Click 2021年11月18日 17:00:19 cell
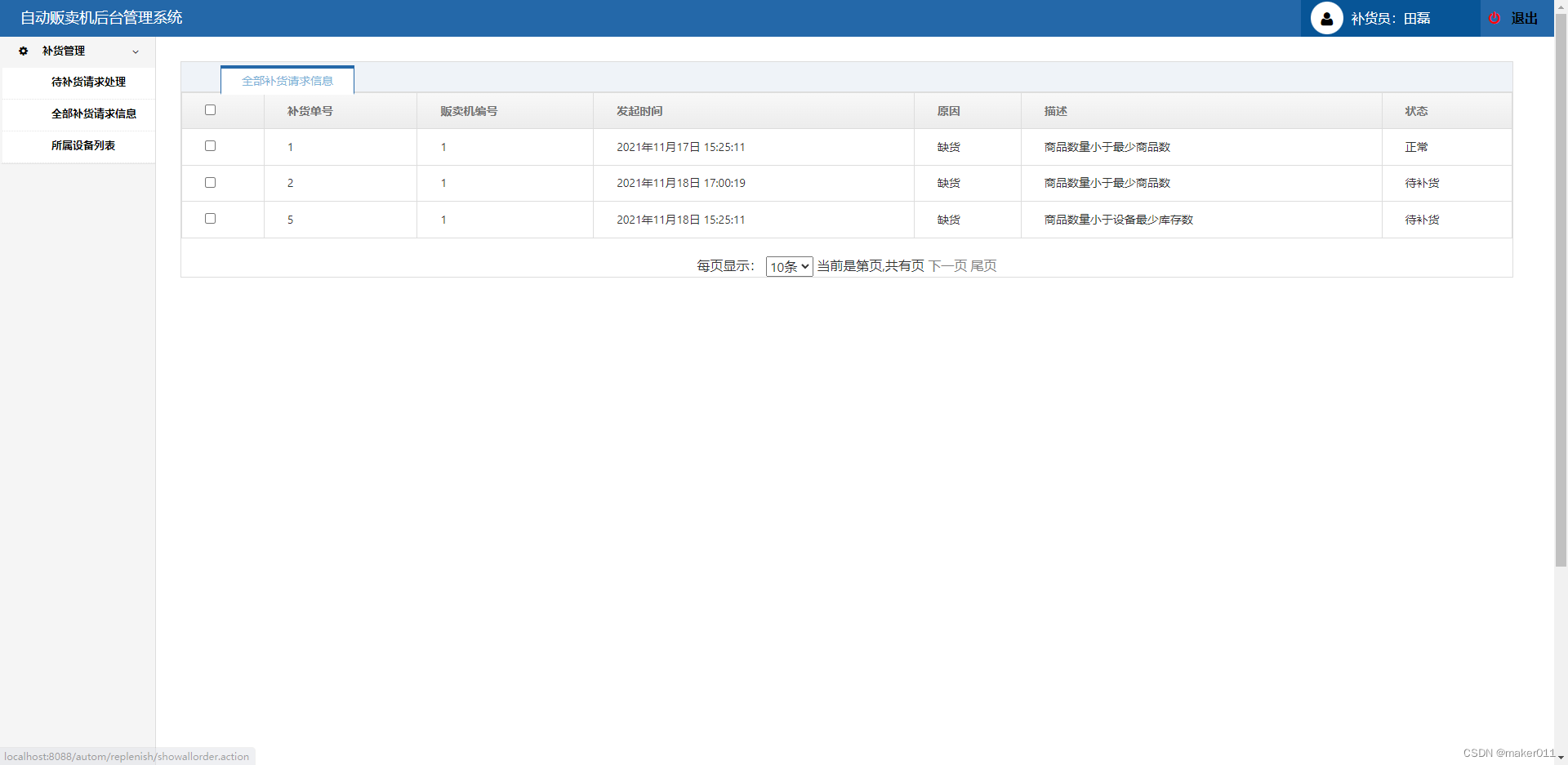Screen dimensions: 1568x765 [680, 183]
